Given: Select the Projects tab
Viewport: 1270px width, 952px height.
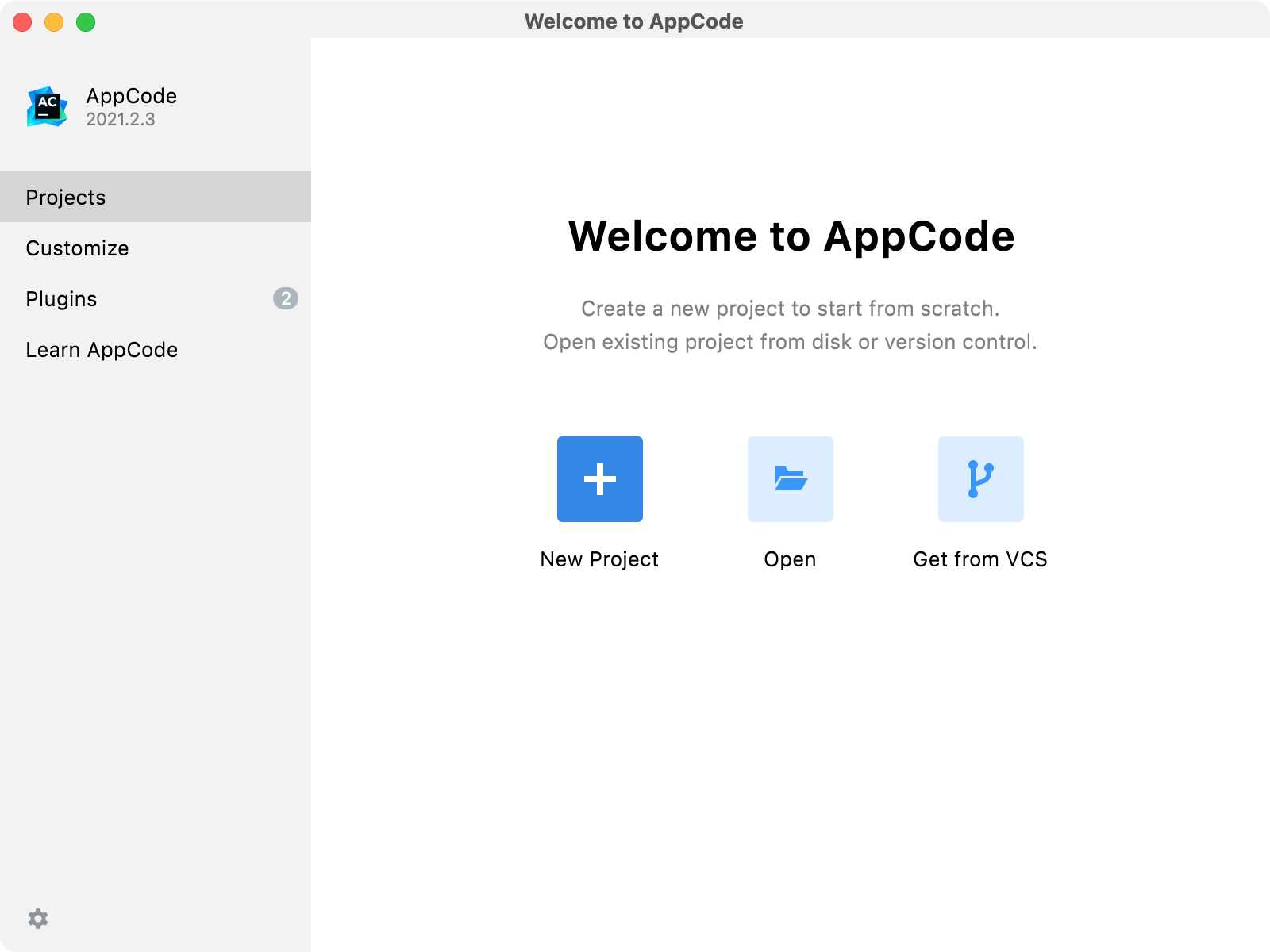Looking at the screenshot, I should pos(156,197).
